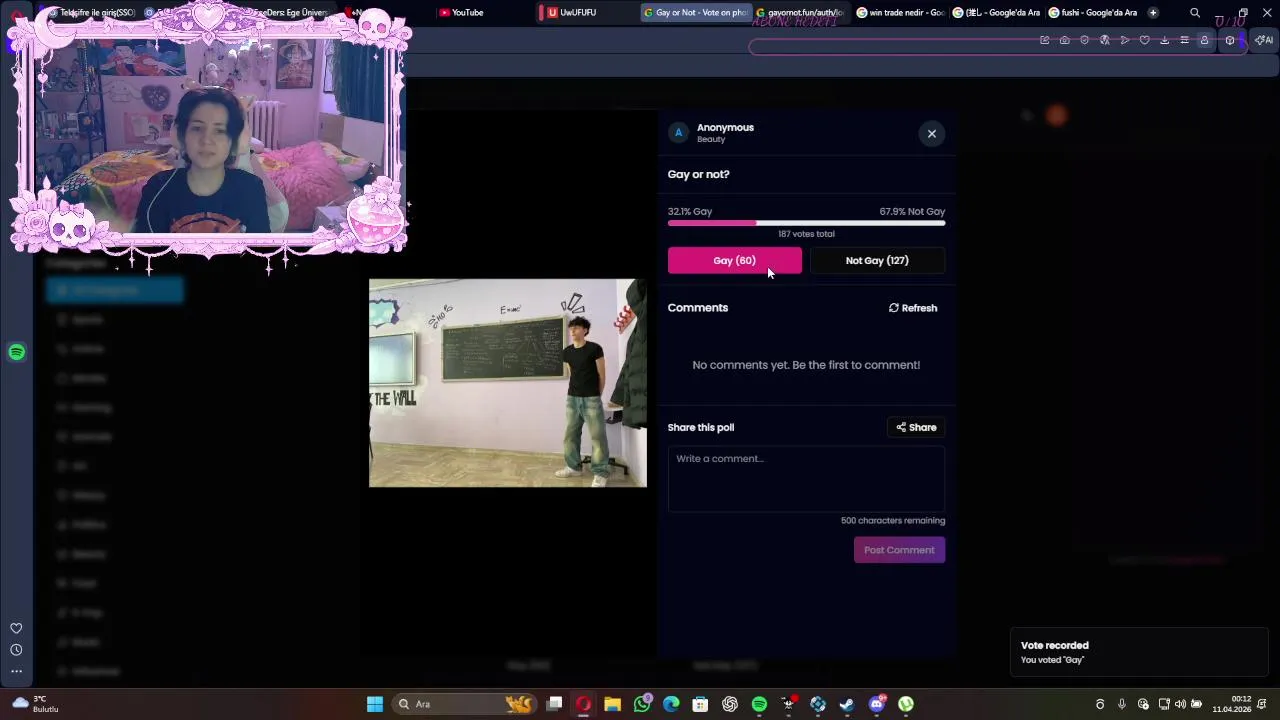Submit with Post Comment button
Screen dimensions: 1280x720
[899, 550]
